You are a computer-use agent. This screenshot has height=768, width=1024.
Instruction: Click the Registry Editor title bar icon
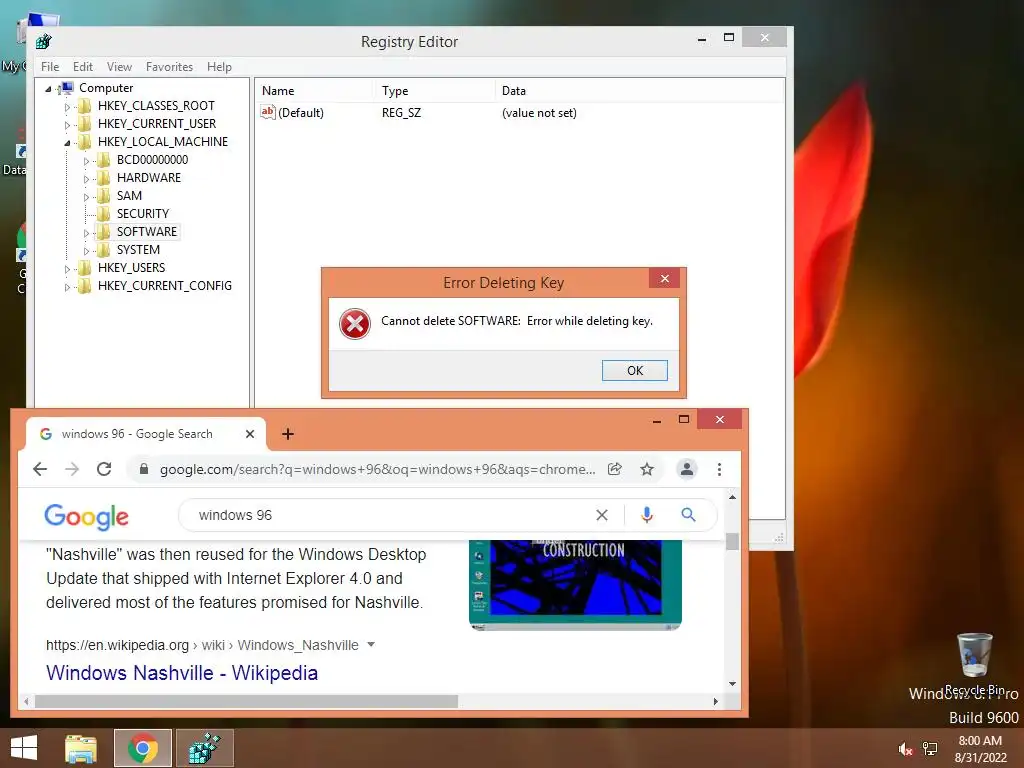44,42
